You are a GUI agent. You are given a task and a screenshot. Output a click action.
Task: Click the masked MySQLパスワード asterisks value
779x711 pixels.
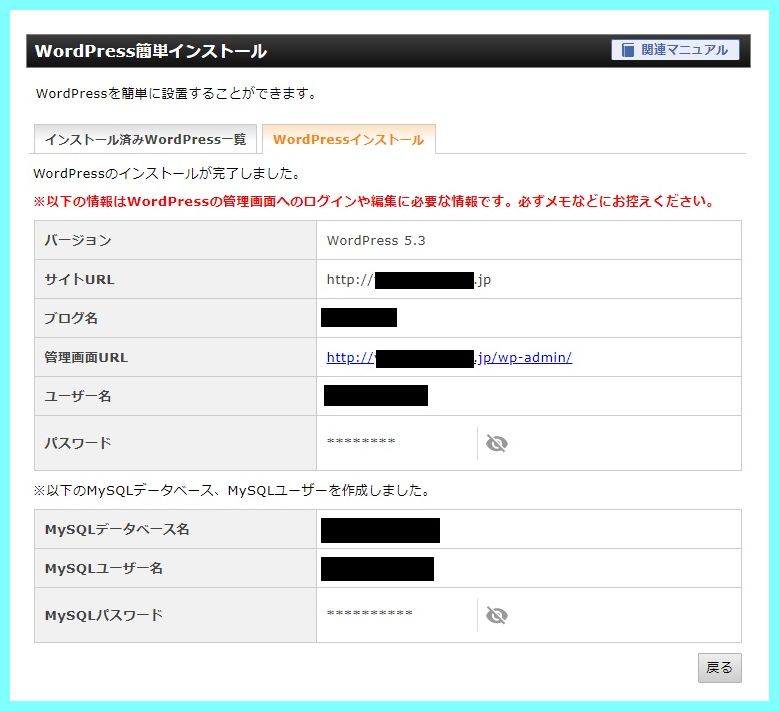(x=370, y=613)
